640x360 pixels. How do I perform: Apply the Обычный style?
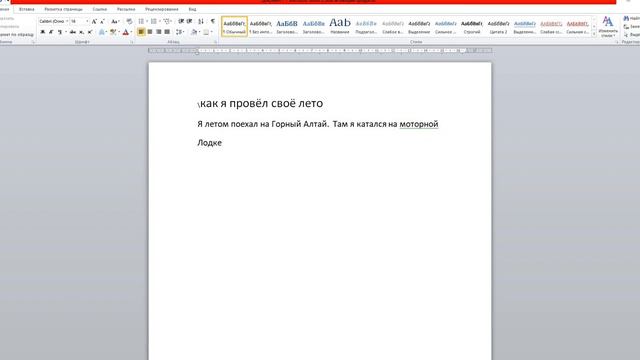point(234,27)
